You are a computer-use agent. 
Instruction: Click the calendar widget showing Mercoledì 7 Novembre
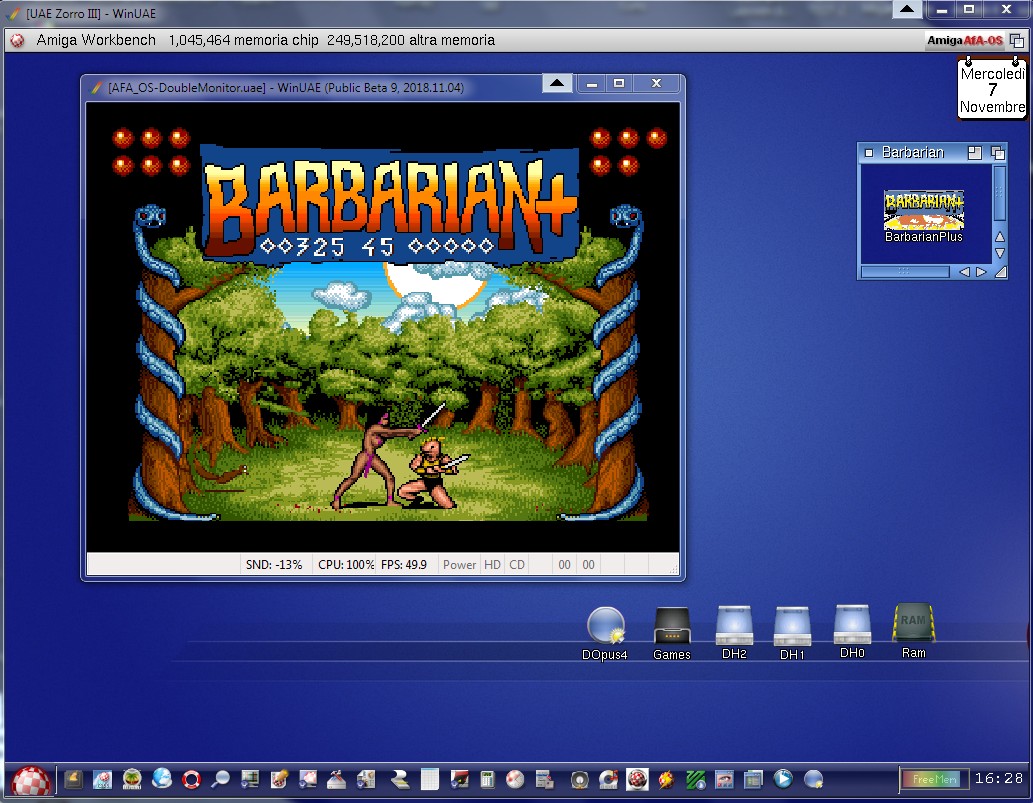click(x=992, y=90)
